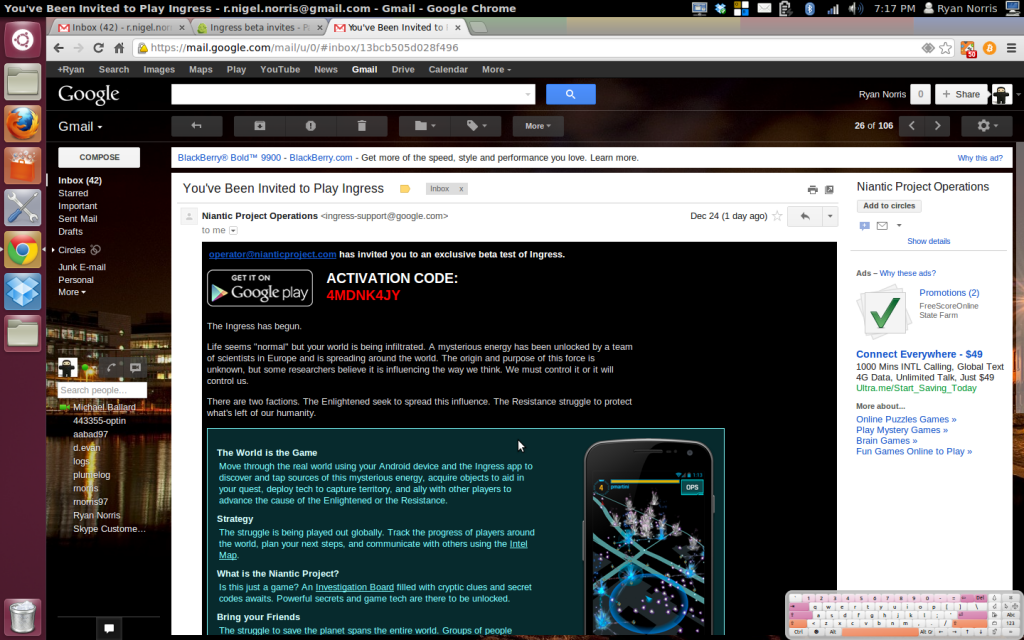Open the contact panel options arrow
Screen dimensions: 1024x640
[x=899, y=226]
